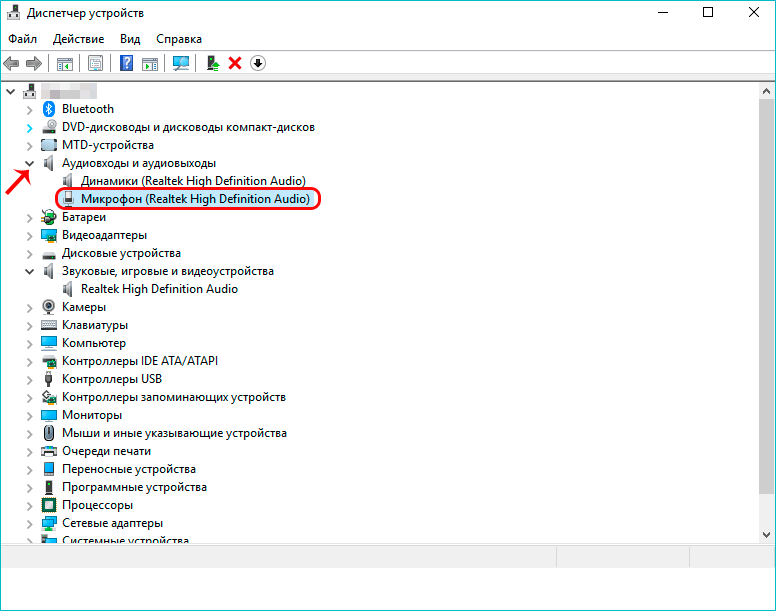Expand the MTD-устройства category
Screen dimensions: 776x611
click(29, 146)
